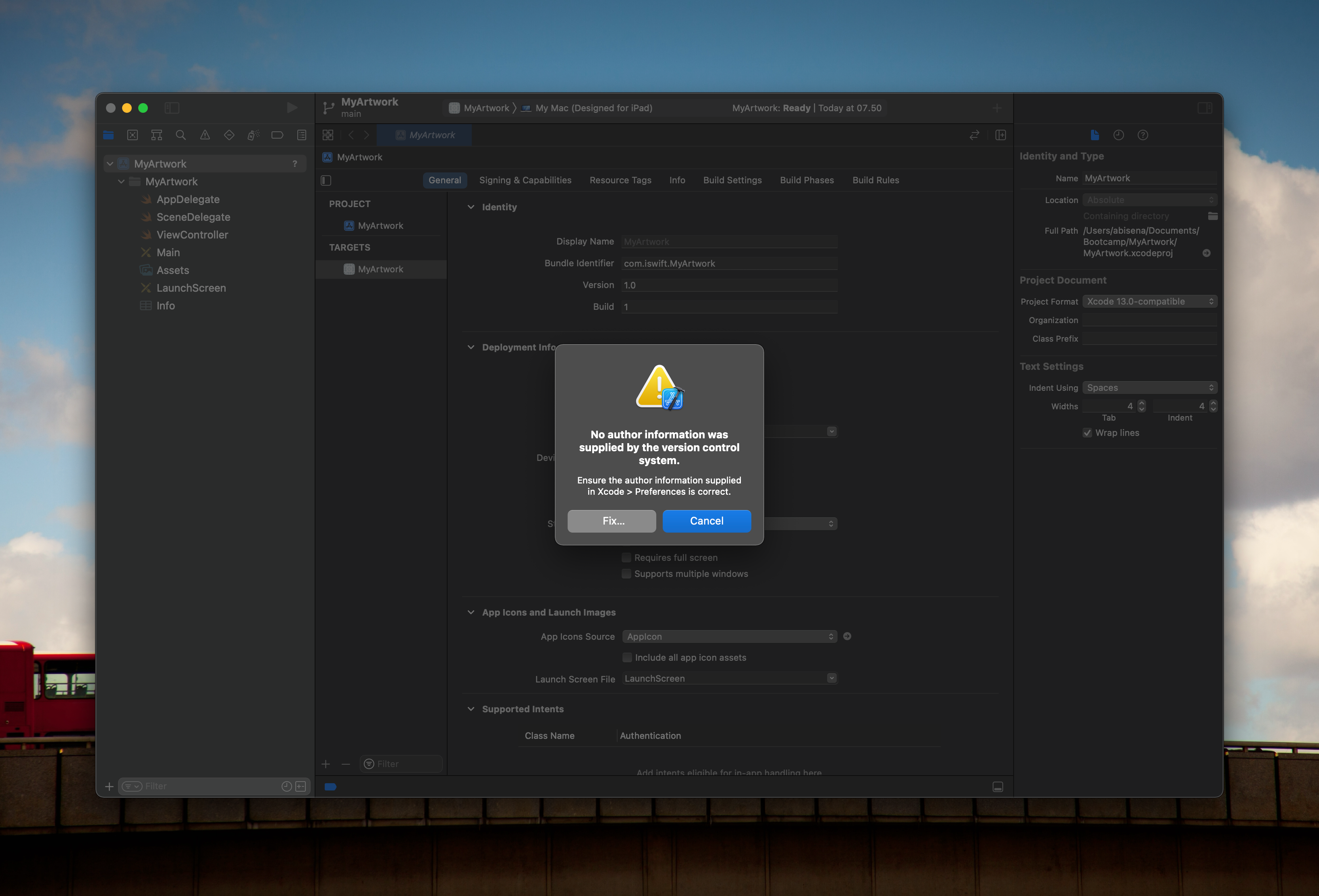The image size is (1319, 896).
Task: Switch to the Info tab
Action: tap(677, 180)
